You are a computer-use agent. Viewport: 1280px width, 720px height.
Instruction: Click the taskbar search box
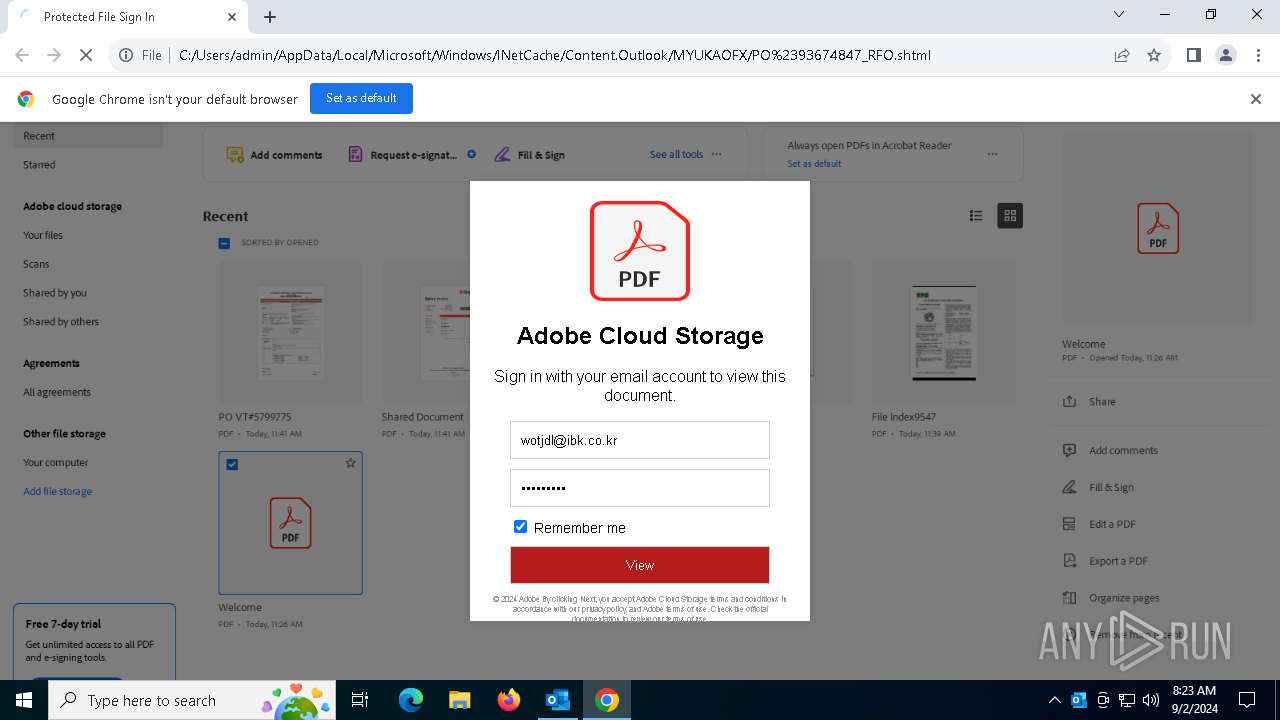point(192,700)
